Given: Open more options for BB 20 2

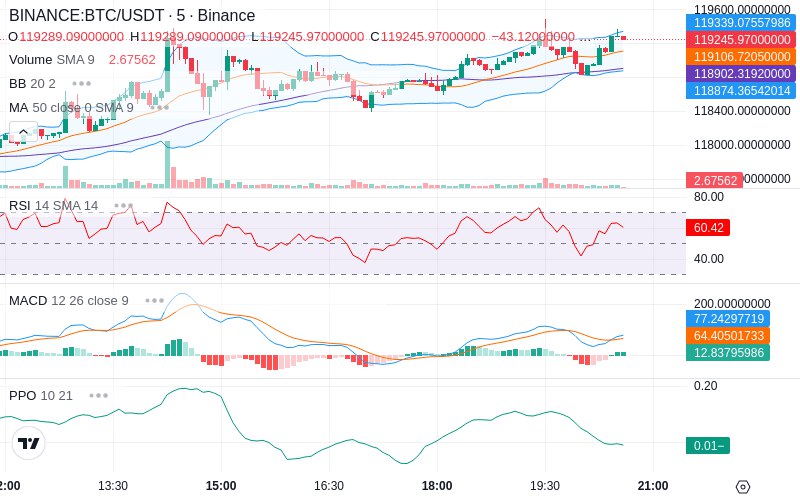Looking at the screenshot, I should (x=82, y=84).
